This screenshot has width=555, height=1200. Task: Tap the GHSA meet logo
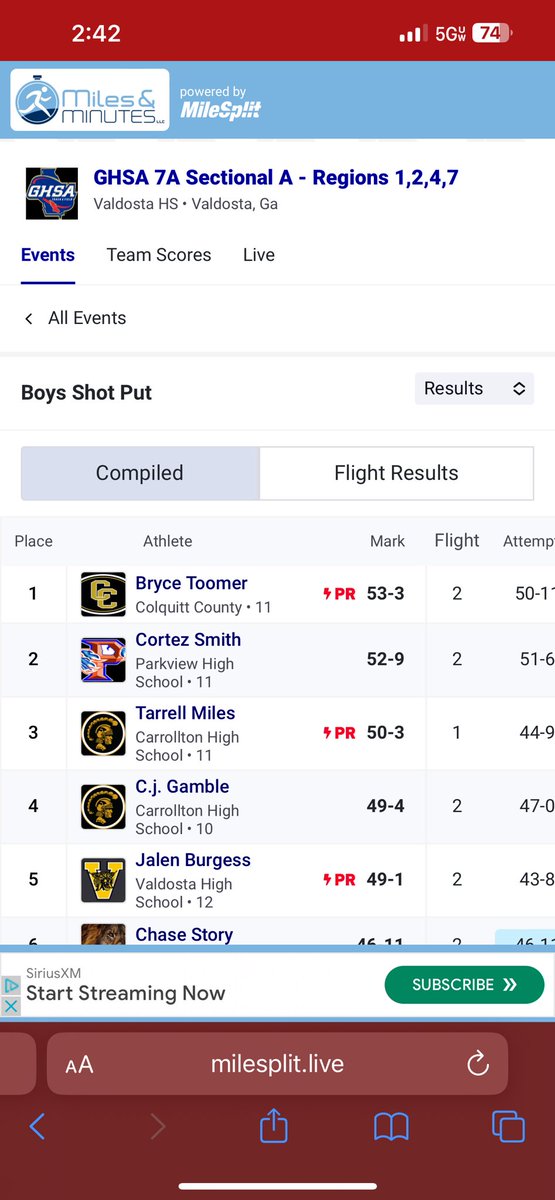(x=51, y=193)
